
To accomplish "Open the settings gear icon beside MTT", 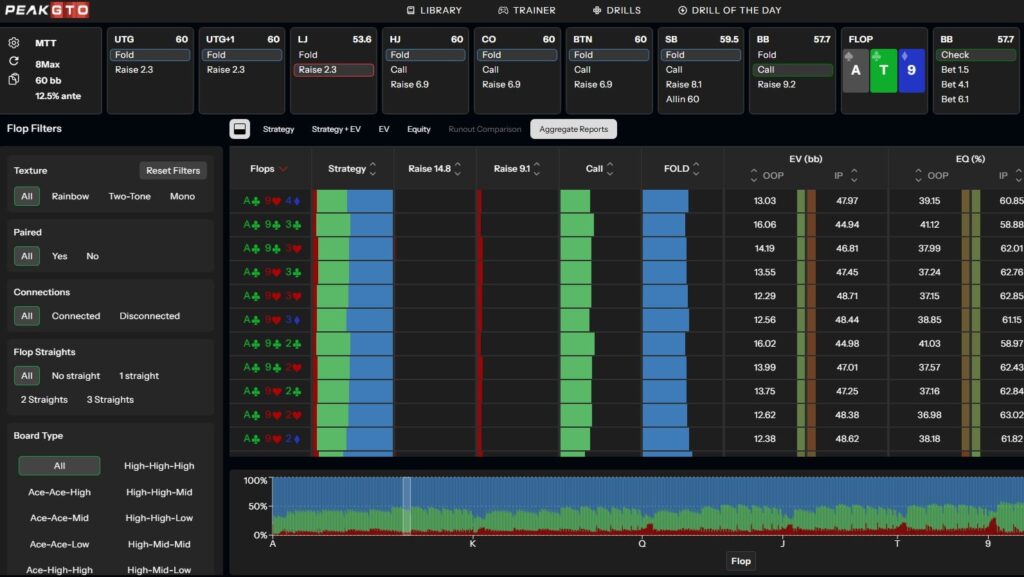I will [14, 43].
